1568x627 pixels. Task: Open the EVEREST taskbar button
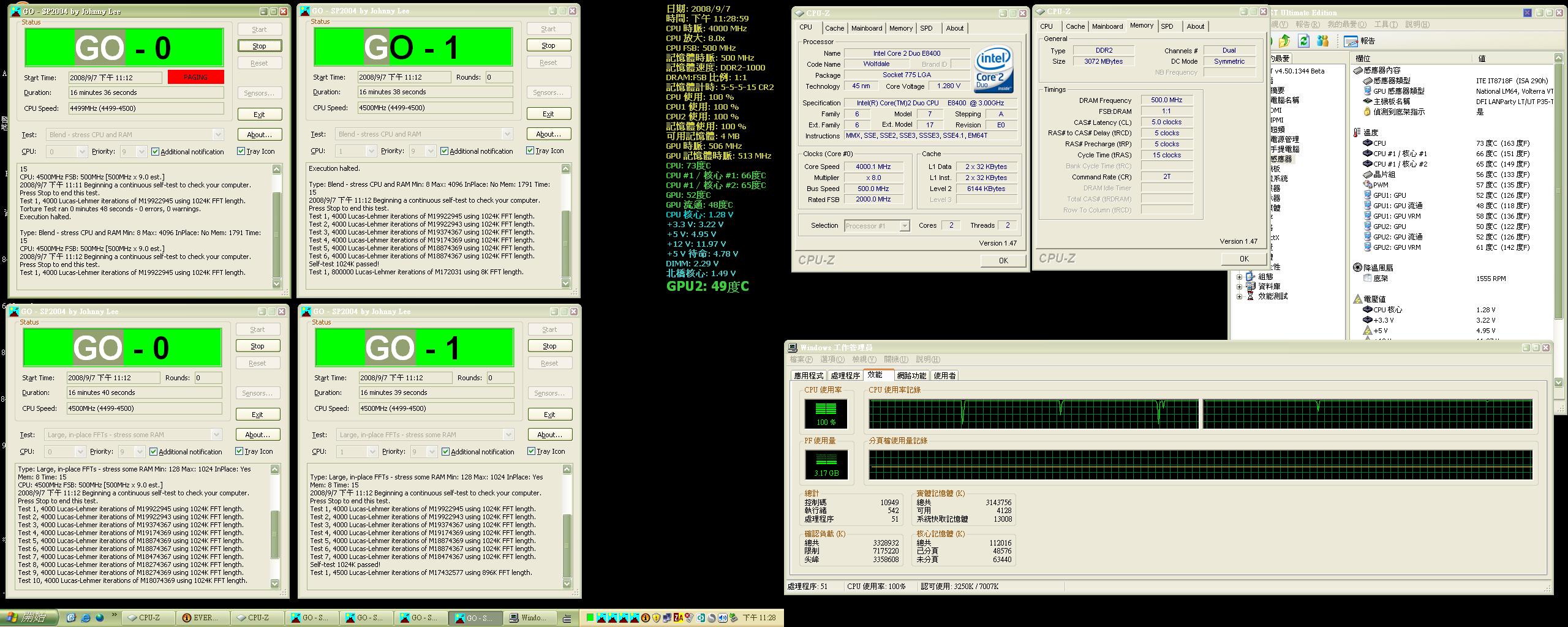200,618
